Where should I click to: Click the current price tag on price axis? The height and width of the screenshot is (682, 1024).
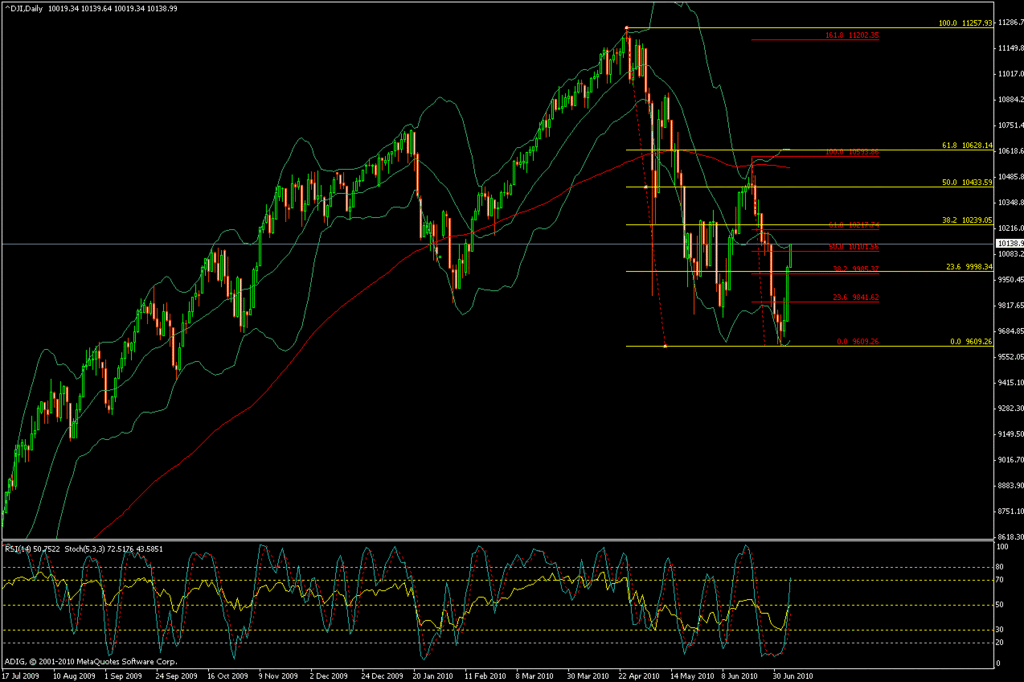(1009, 243)
